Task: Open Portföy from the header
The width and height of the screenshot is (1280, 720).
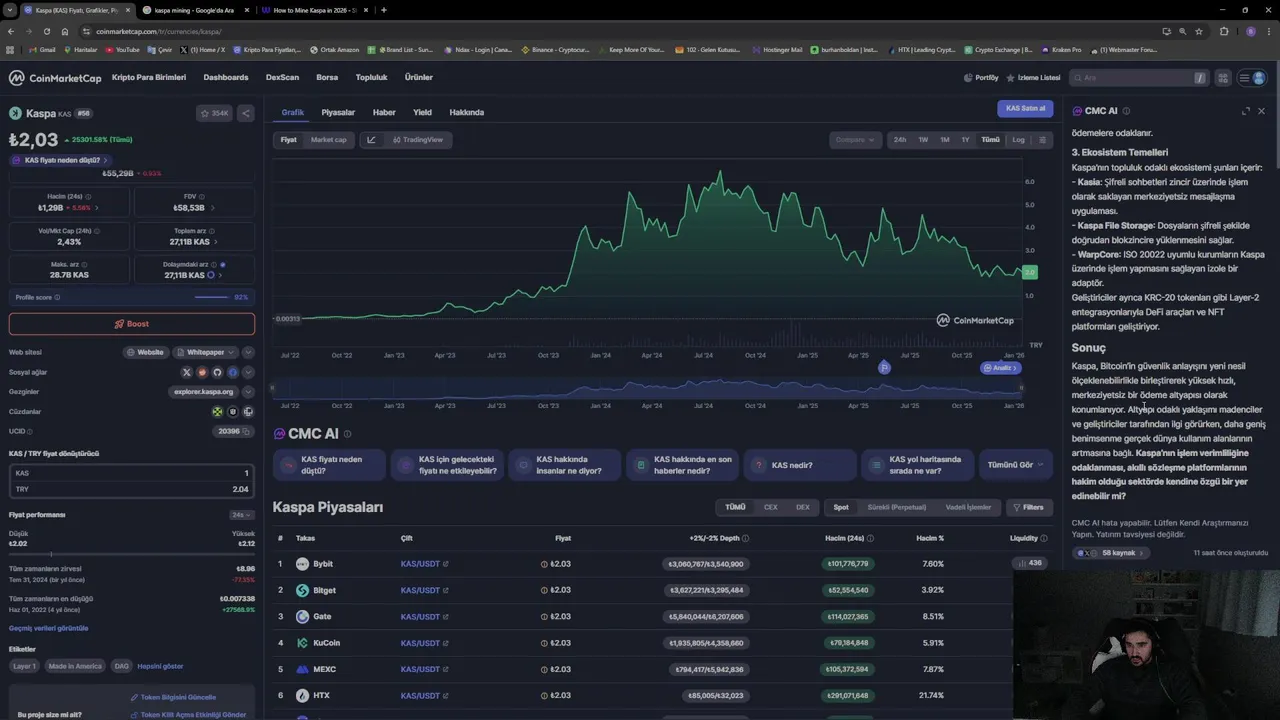Action: coord(981,78)
